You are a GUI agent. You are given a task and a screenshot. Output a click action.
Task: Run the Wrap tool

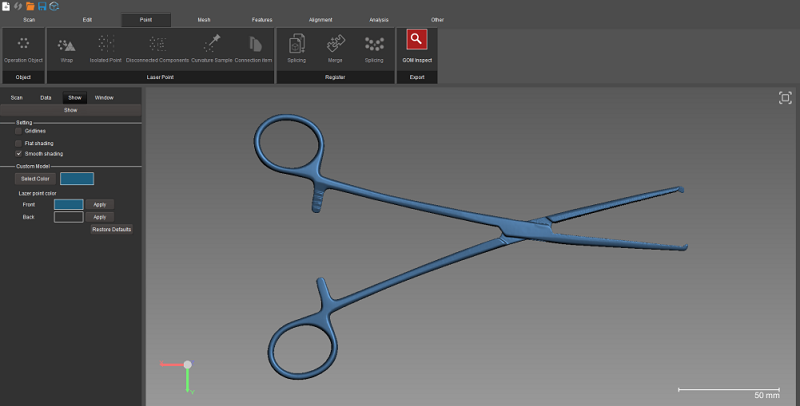(67, 49)
